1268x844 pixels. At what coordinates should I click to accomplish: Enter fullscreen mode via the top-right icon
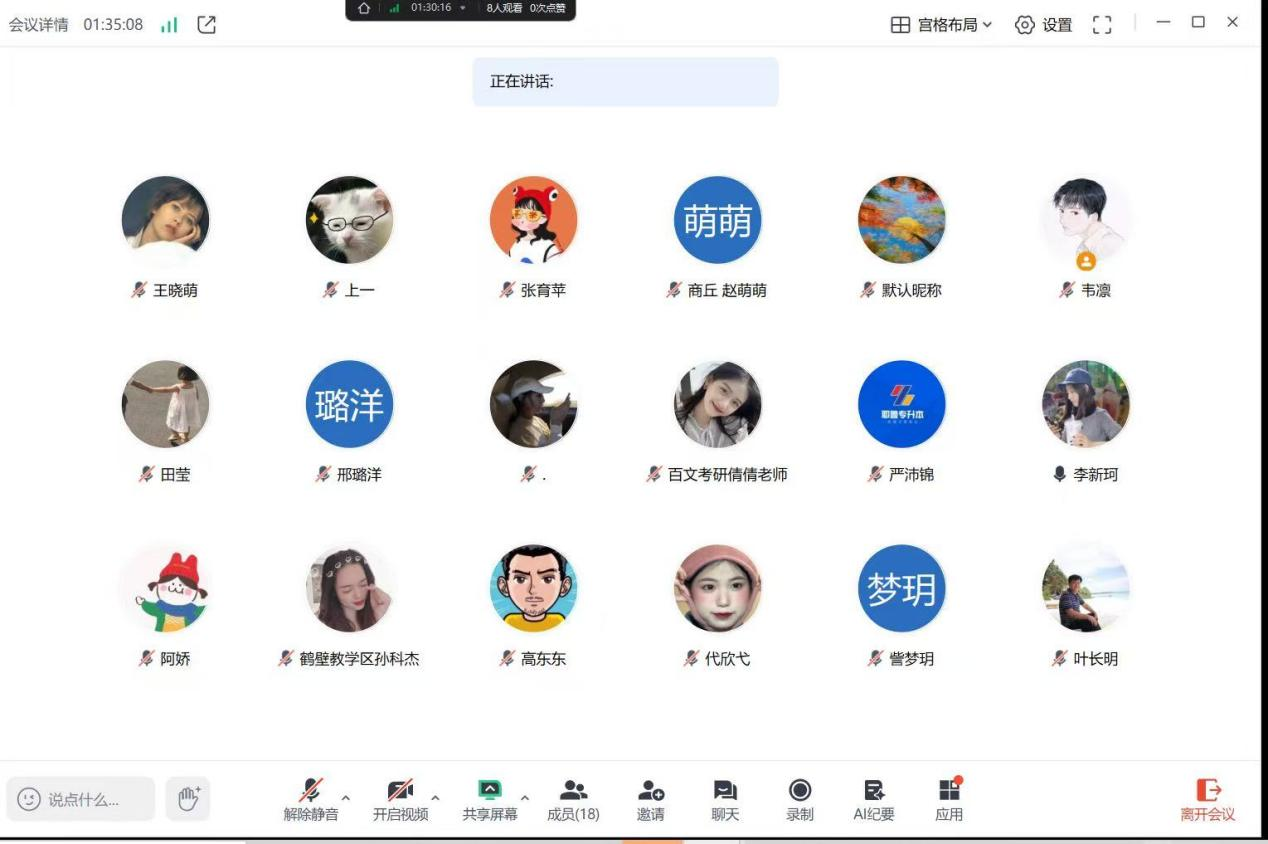[1102, 25]
